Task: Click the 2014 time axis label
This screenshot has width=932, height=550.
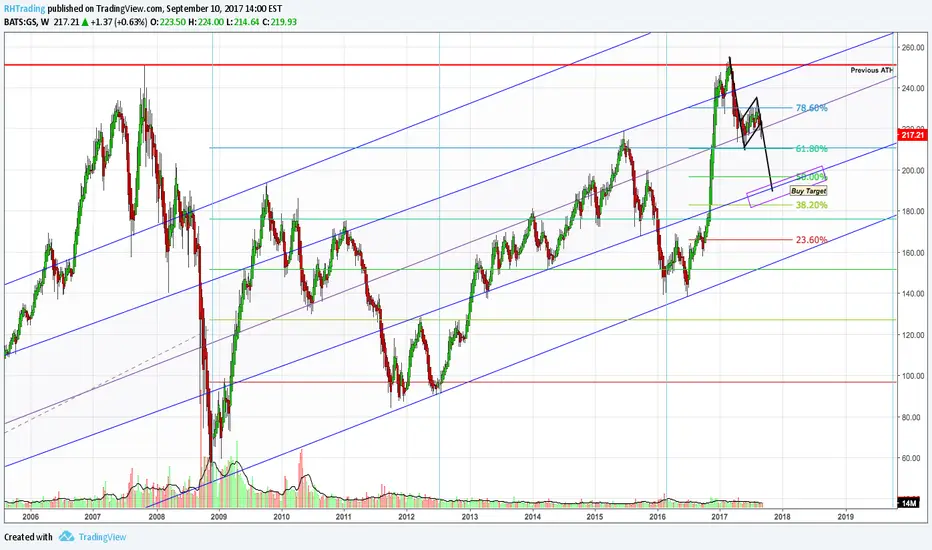Action: coord(532,517)
